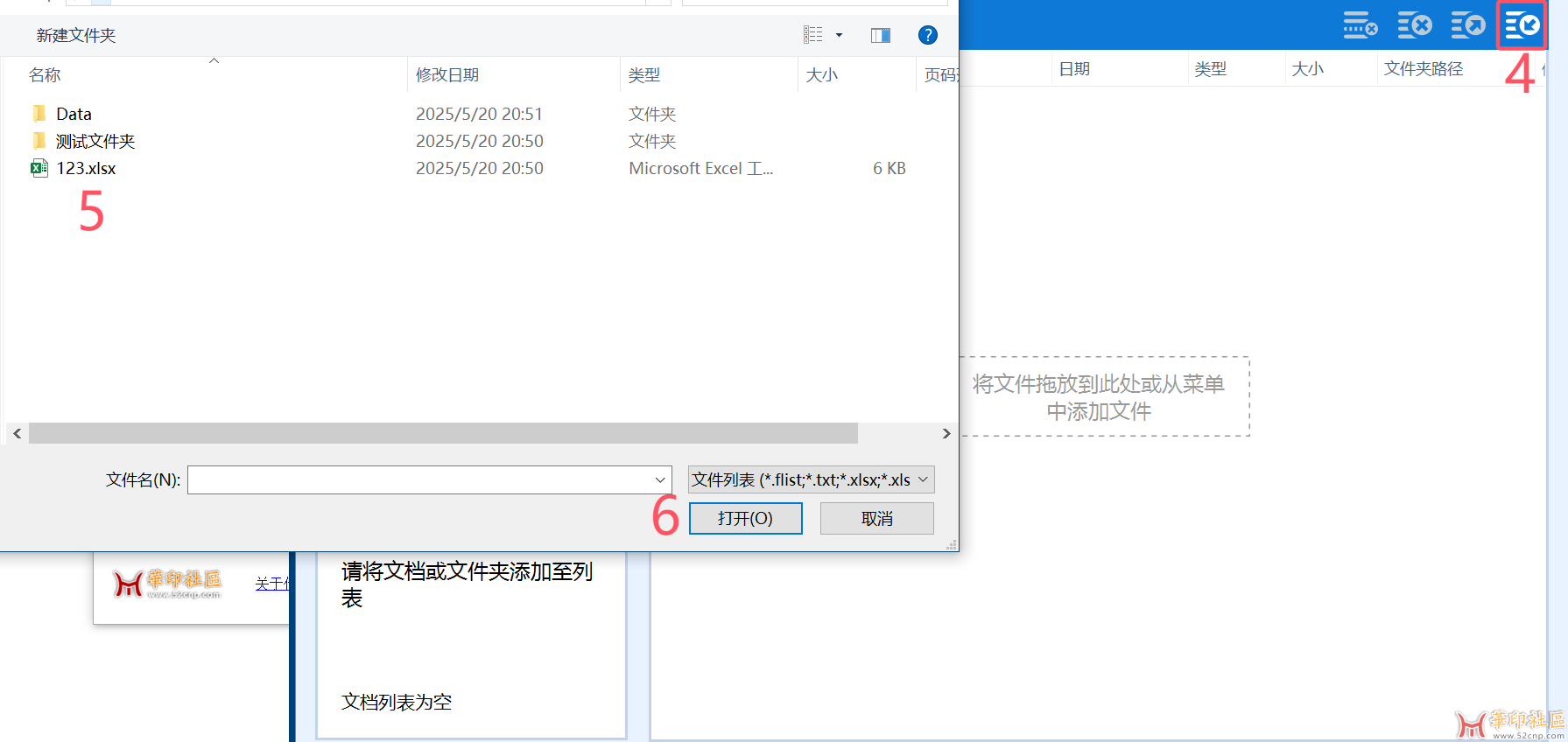1568x742 pixels.
Task: Expand the filename history dropdown arrow
Action: tap(659, 479)
